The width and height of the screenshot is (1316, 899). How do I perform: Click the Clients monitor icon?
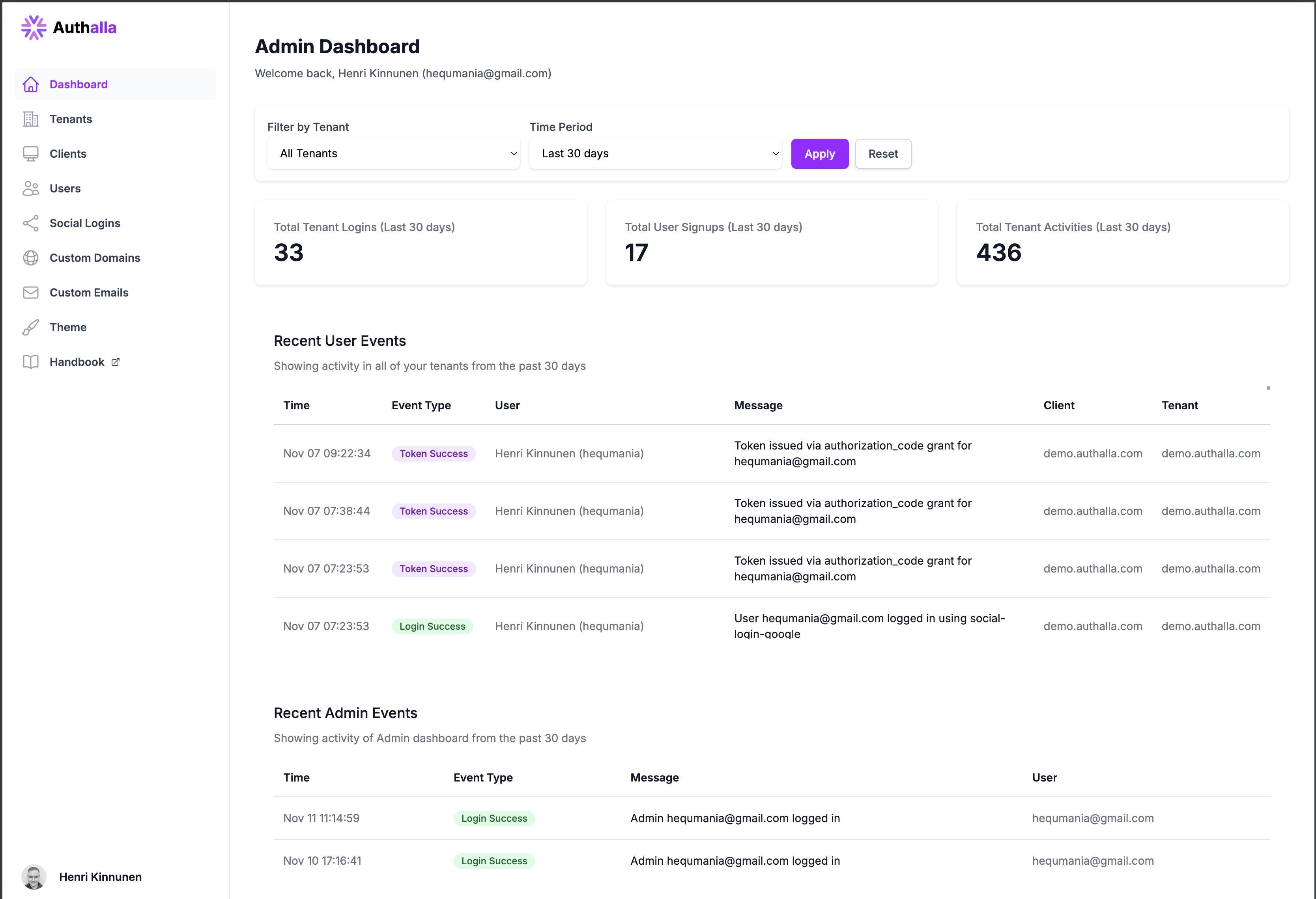(x=31, y=154)
